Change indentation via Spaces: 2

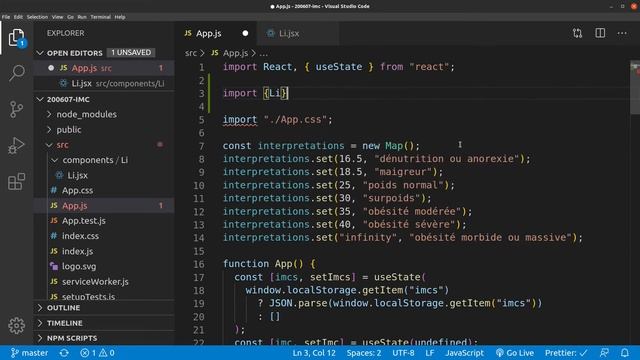coord(364,353)
